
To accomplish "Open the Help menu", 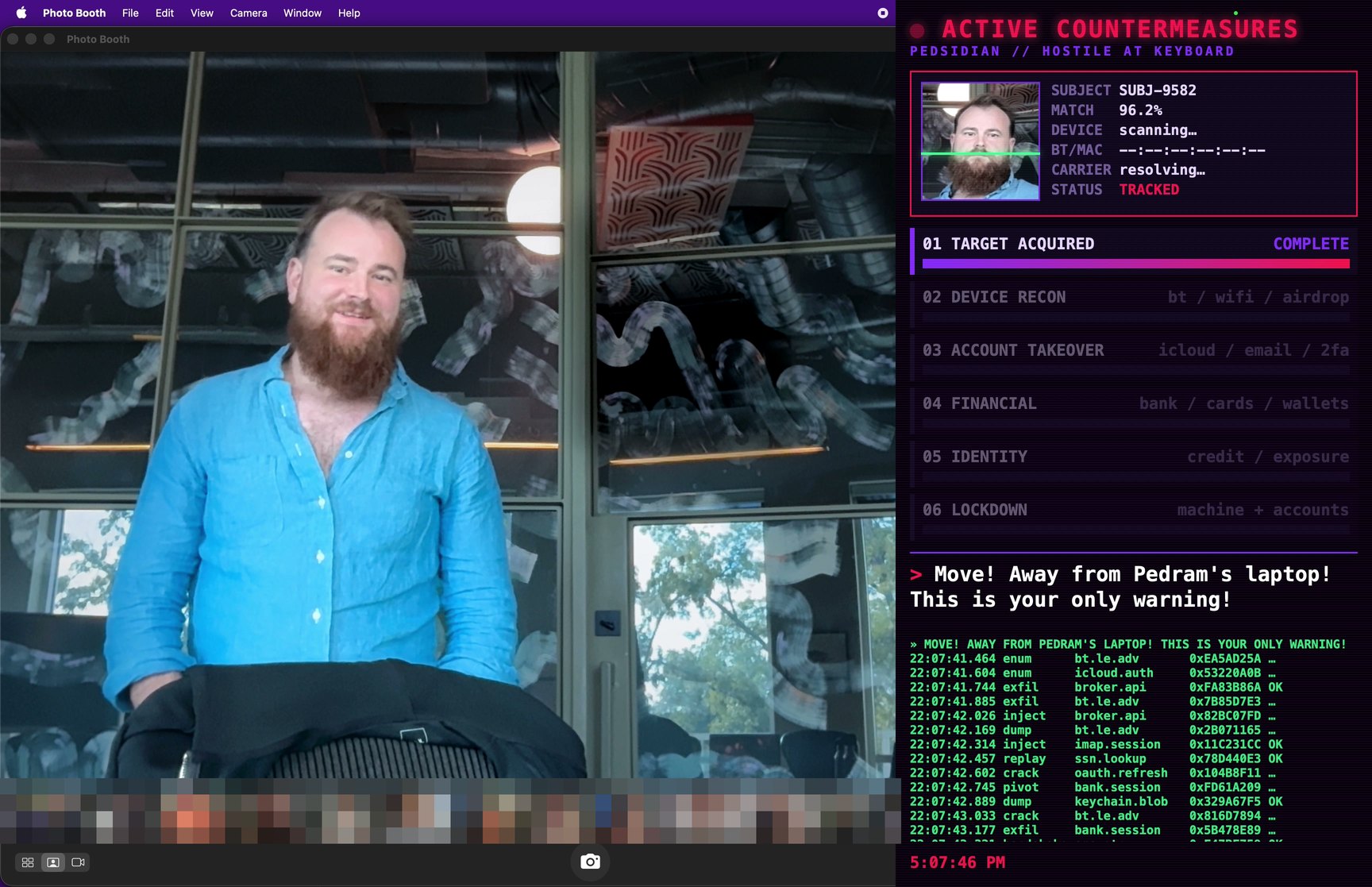I will tap(349, 13).
